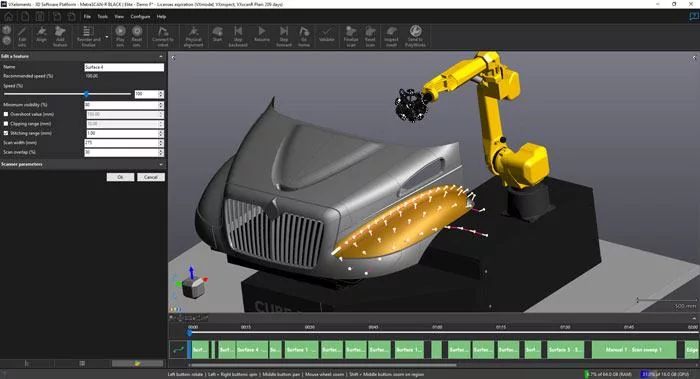The width and height of the screenshot is (700, 379).
Task: Click the Minimum visibility value field
Action: (124, 105)
